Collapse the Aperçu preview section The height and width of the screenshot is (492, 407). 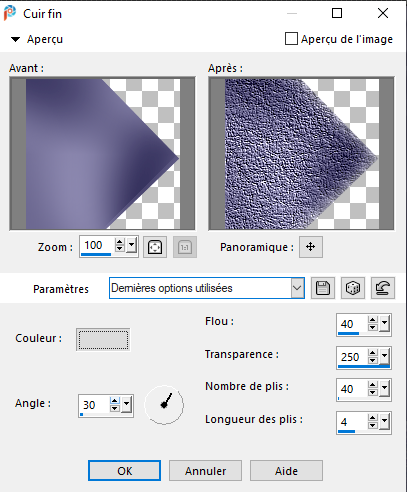click(x=15, y=39)
